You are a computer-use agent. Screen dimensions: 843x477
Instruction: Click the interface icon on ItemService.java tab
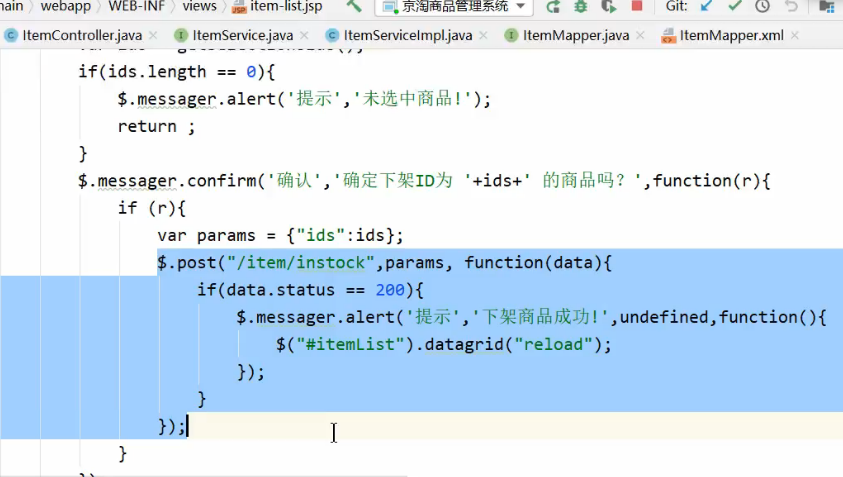pyautogui.click(x=181, y=35)
